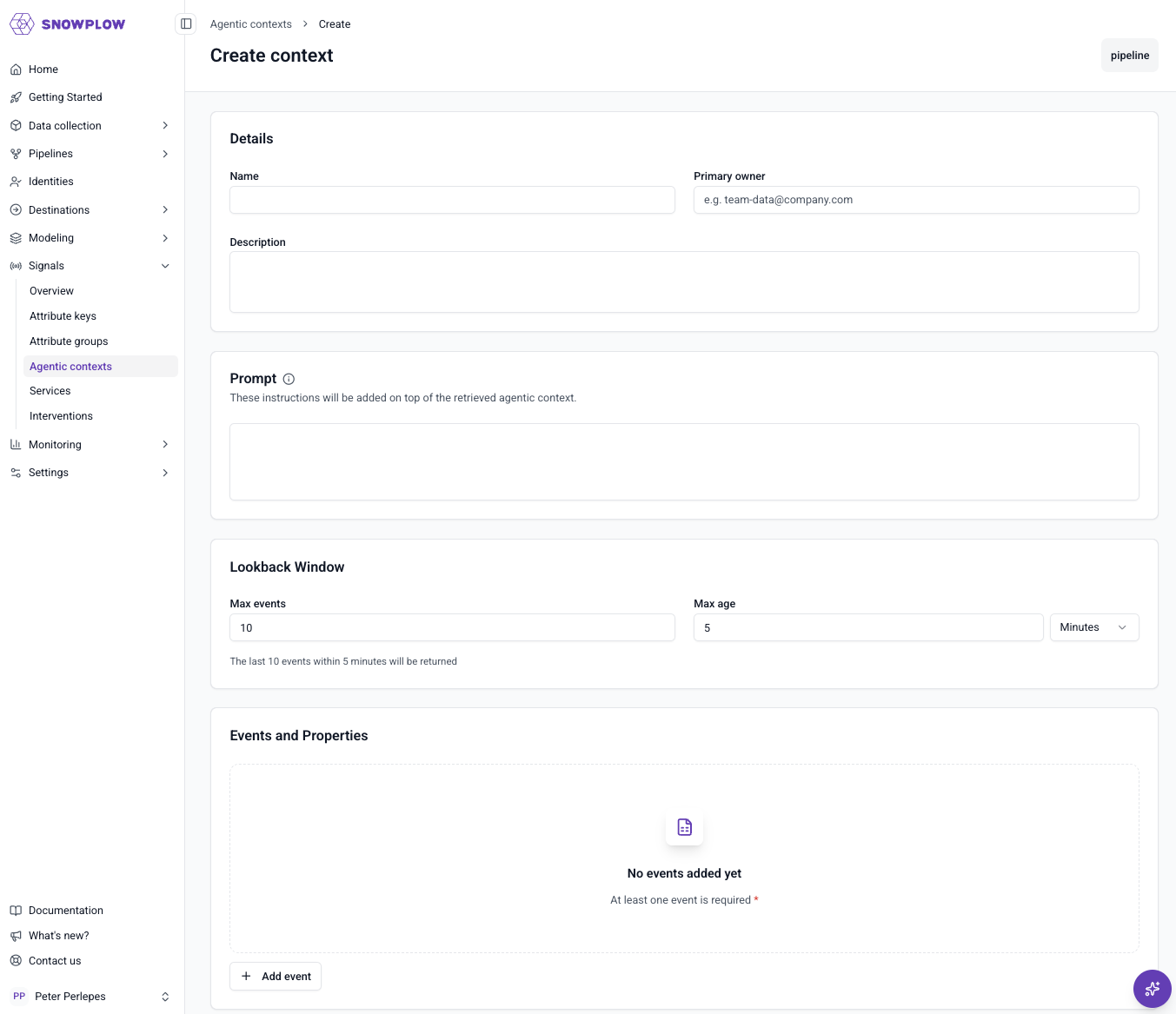Expand the Modeling menu chevron
Viewport: 1176px width, 1014px height.
tap(165, 238)
